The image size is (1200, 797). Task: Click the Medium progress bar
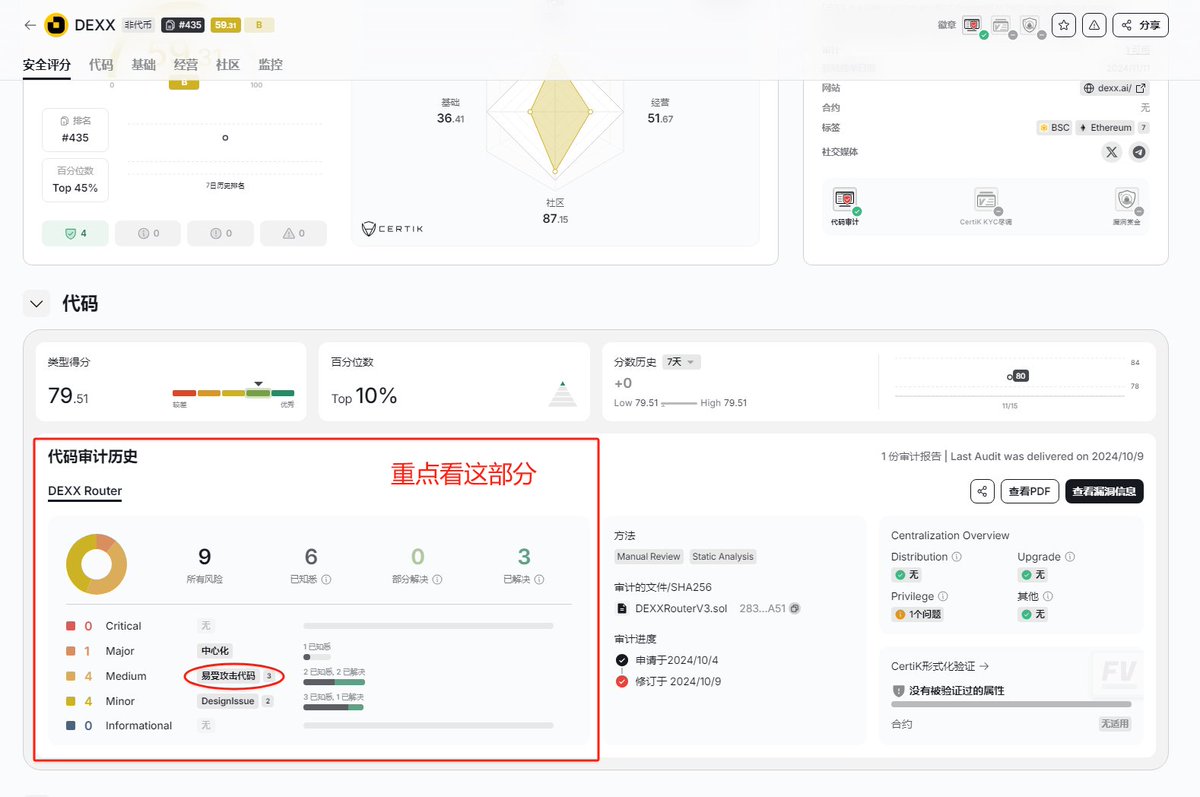[333, 683]
